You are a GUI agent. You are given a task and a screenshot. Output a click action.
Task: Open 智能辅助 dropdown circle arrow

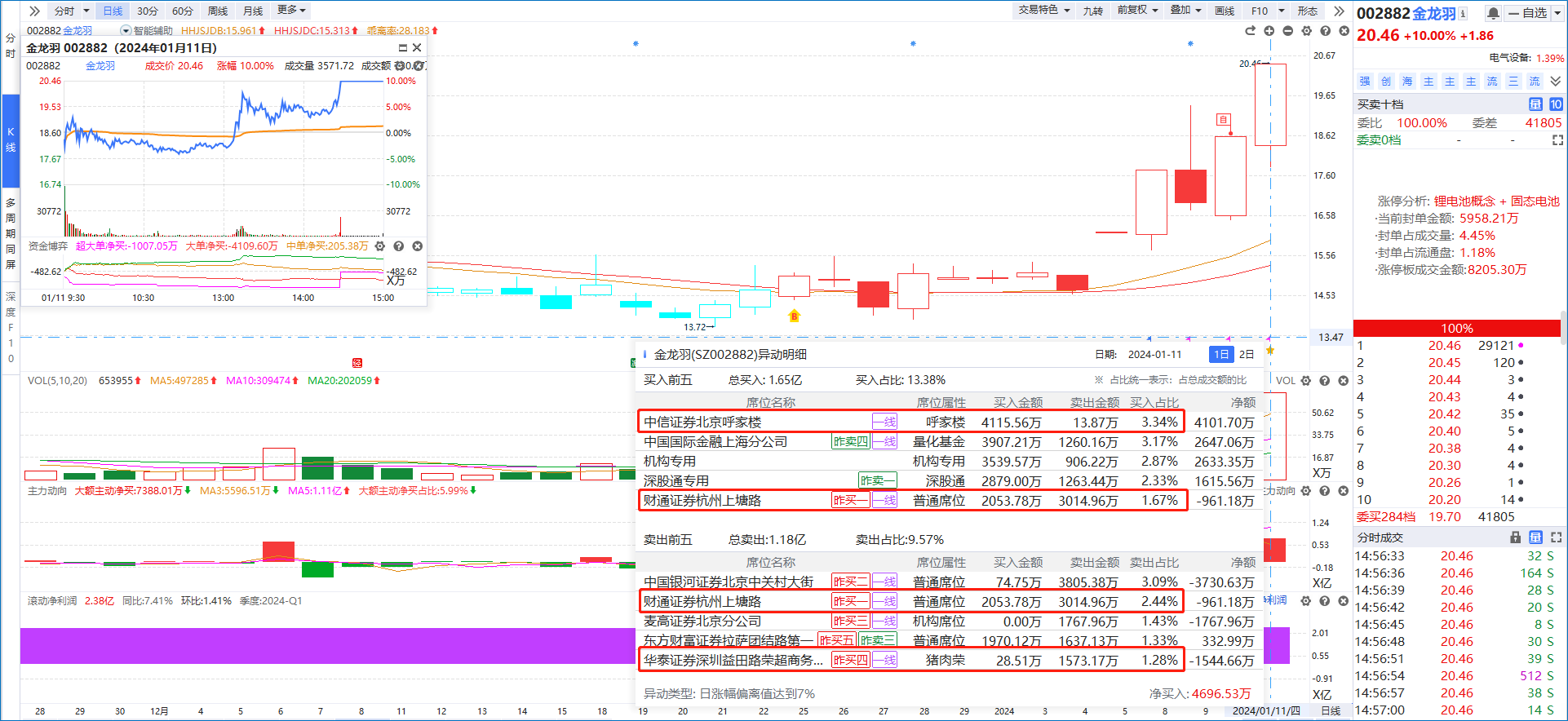(x=126, y=31)
